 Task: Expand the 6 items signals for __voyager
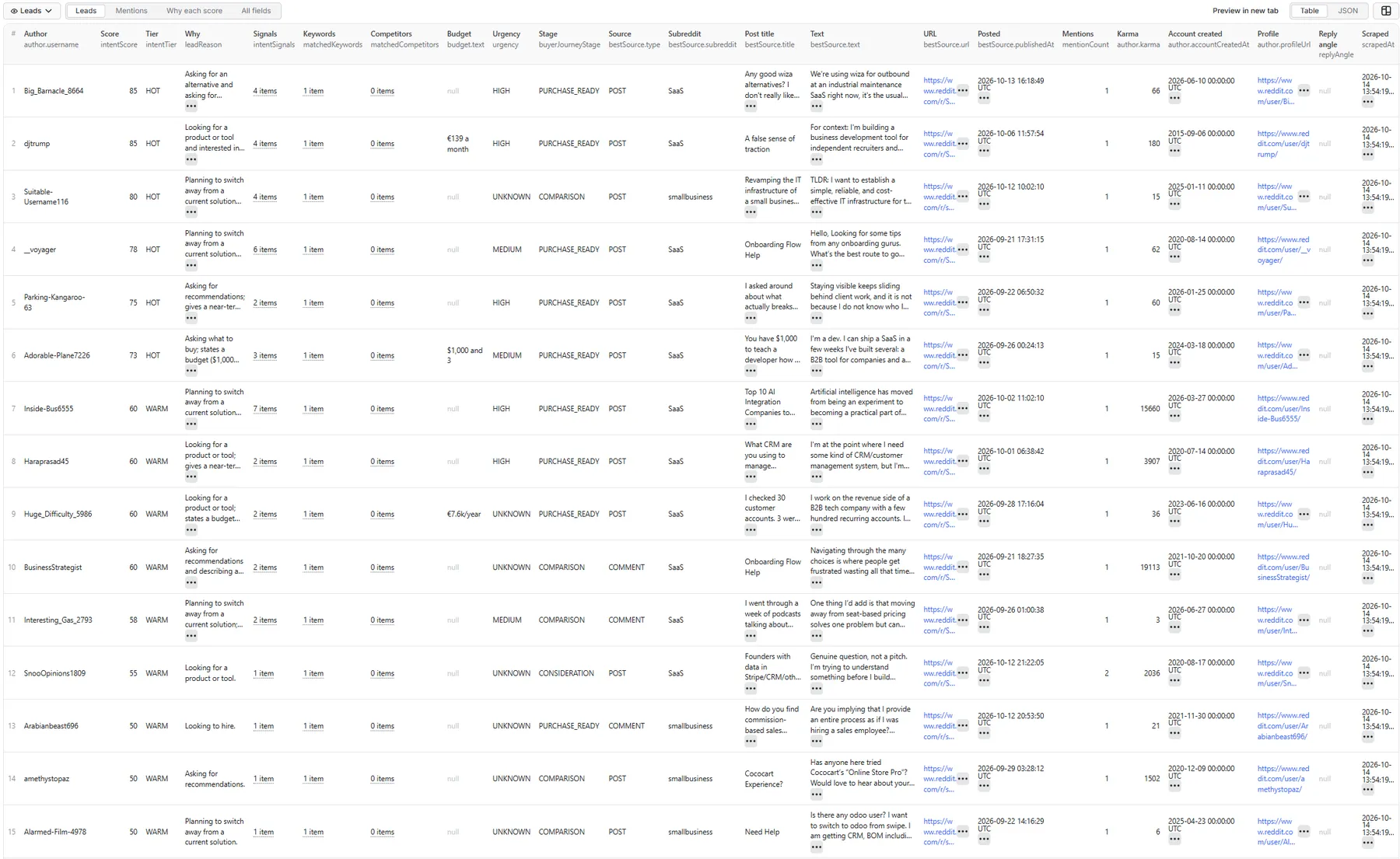[265, 250]
